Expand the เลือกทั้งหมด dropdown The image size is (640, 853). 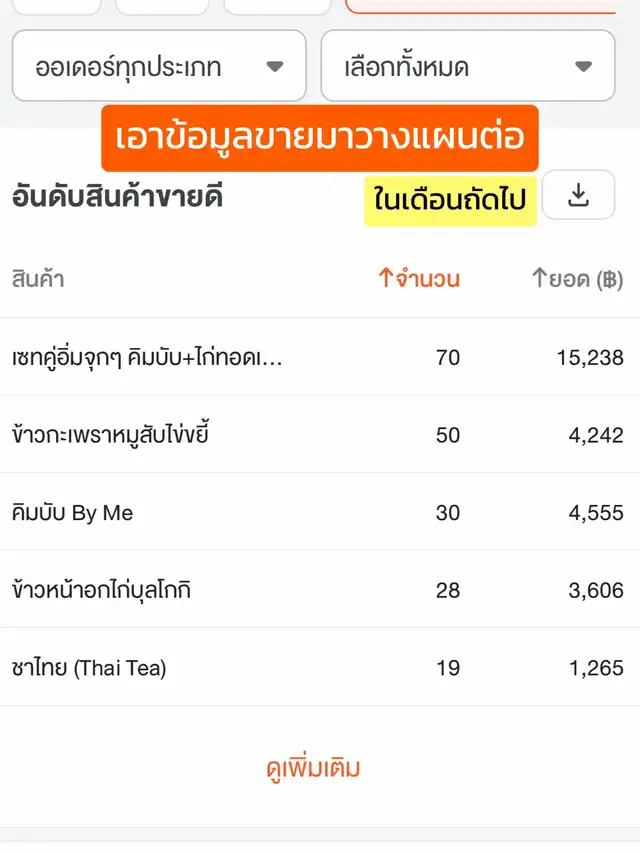point(467,67)
